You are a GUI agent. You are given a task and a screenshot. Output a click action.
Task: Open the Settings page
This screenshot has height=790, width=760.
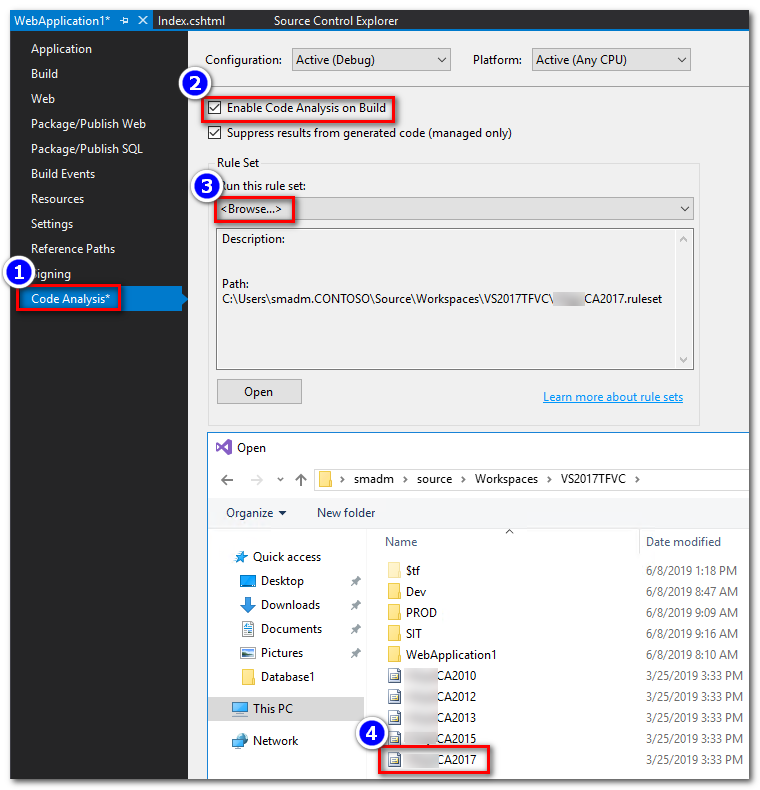click(x=52, y=224)
